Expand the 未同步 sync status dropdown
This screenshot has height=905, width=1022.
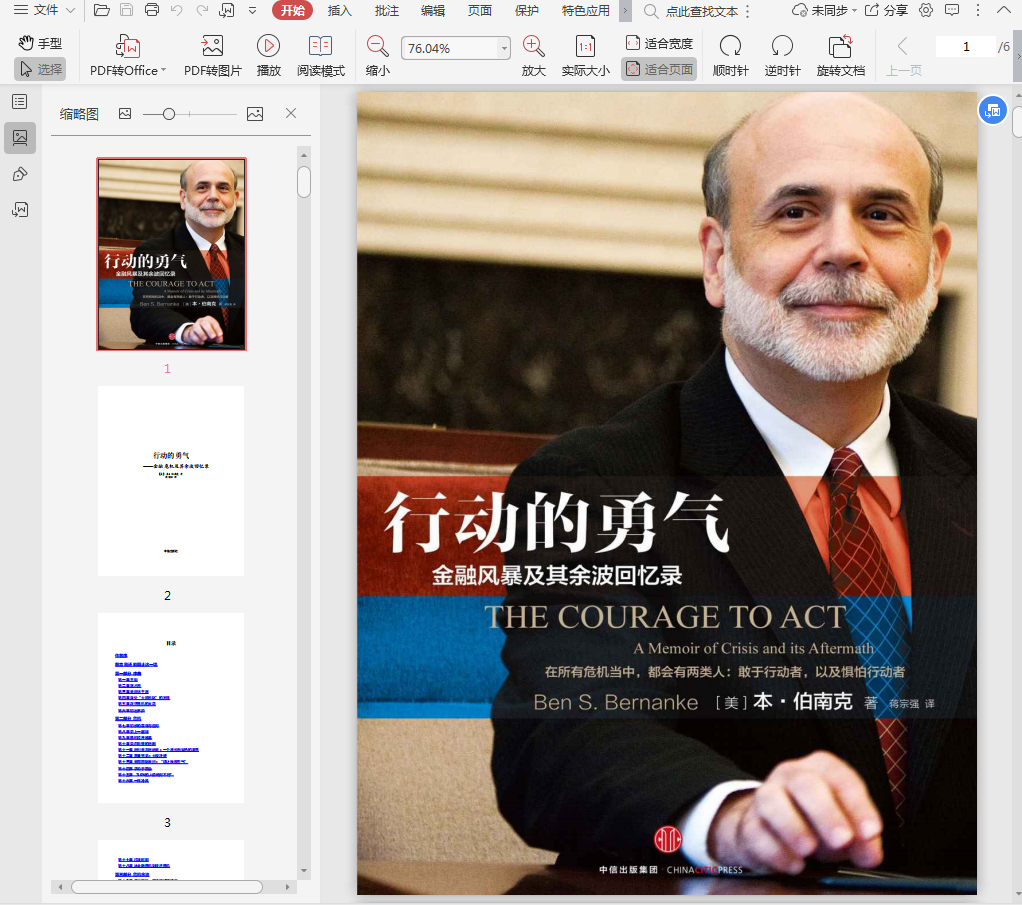click(x=820, y=11)
